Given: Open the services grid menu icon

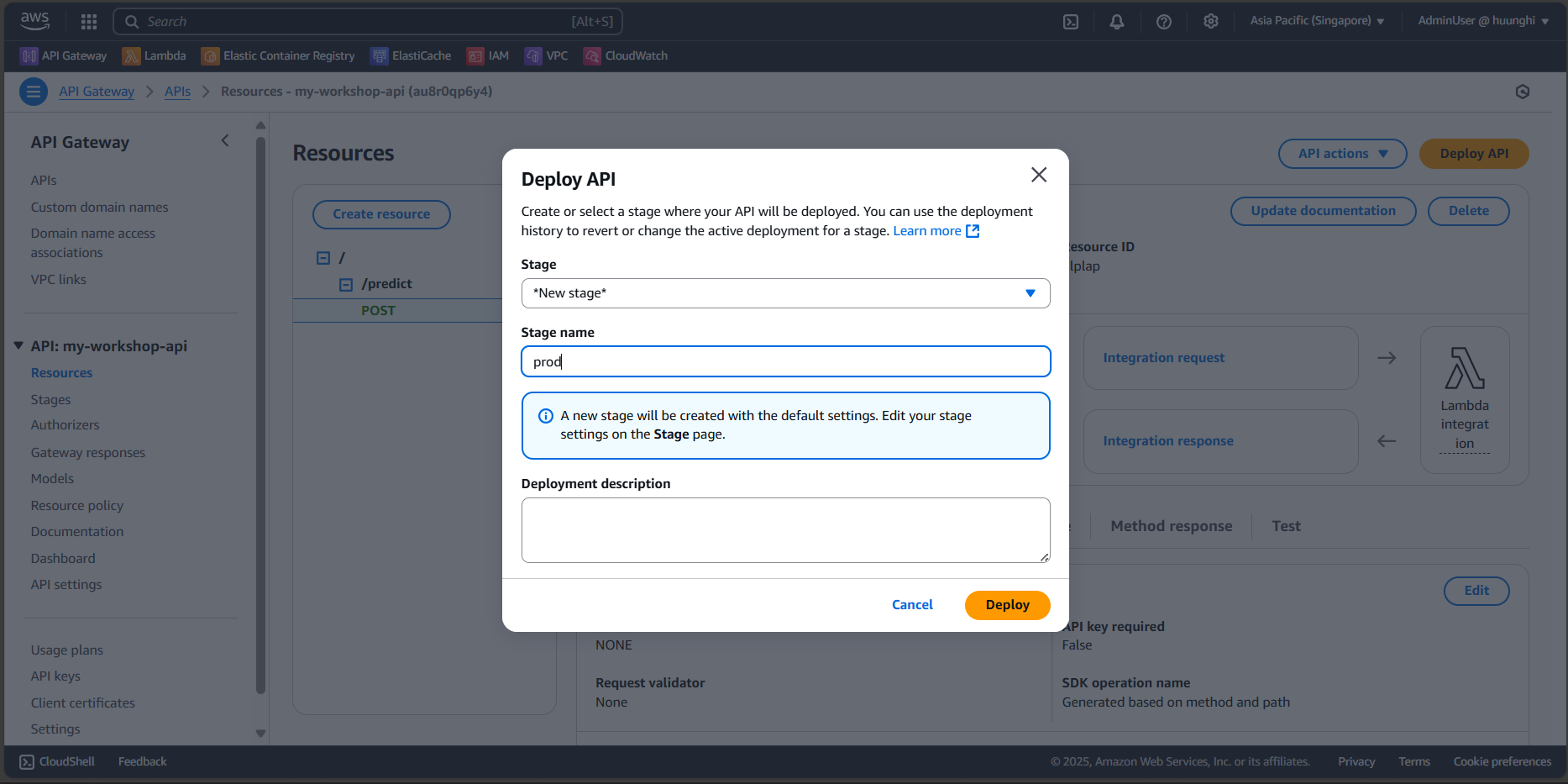Looking at the screenshot, I should tap(89, 21).
